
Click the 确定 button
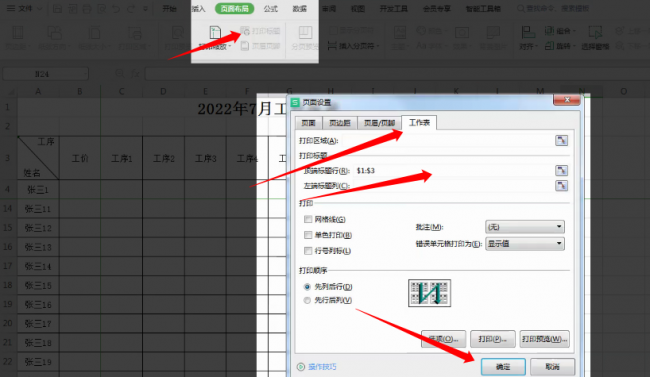(x=503, y=367)
